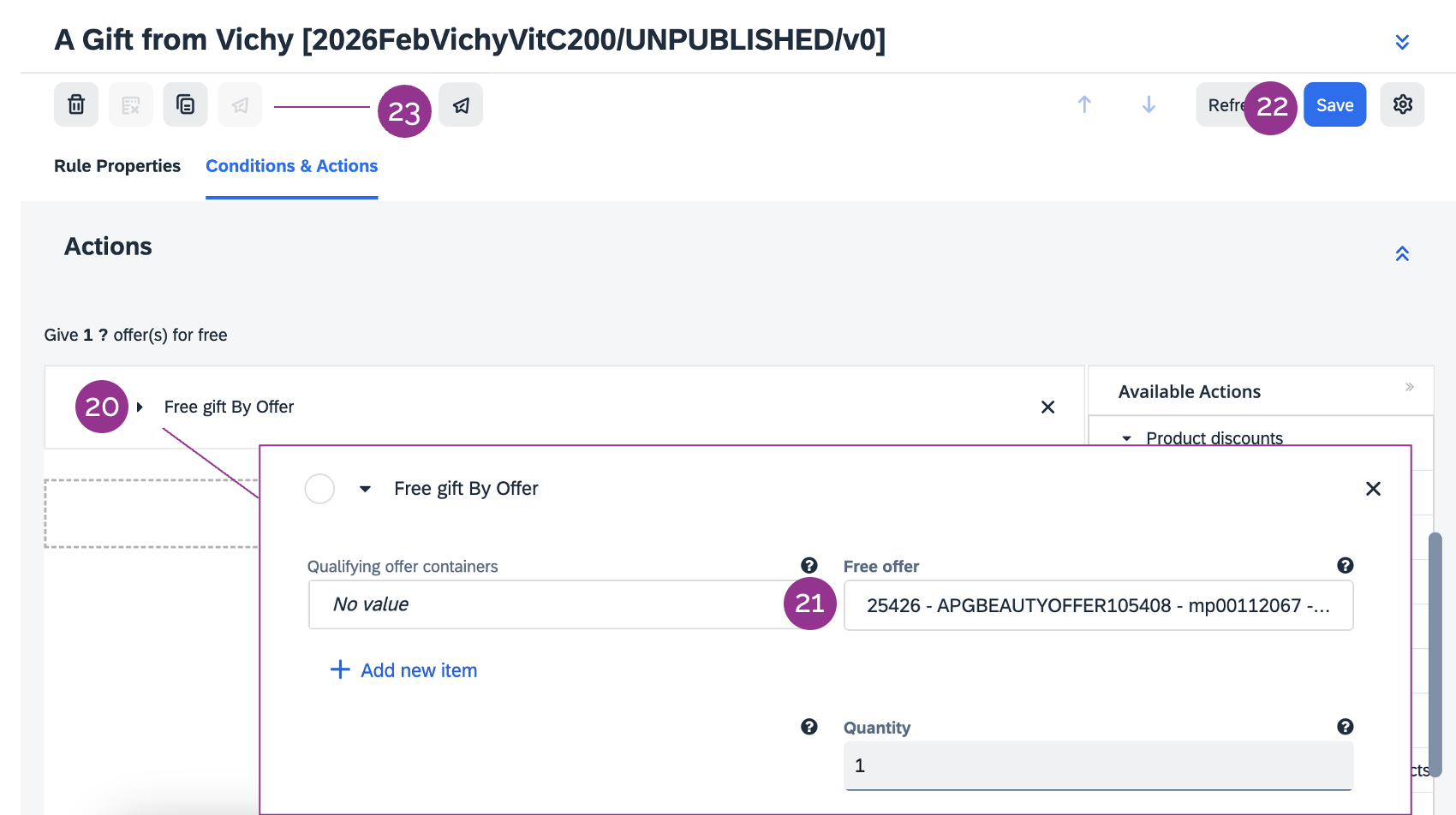Select the radio circle beside Free gift By Offer
Viewport: 1456px width, 815px height.
319,489
